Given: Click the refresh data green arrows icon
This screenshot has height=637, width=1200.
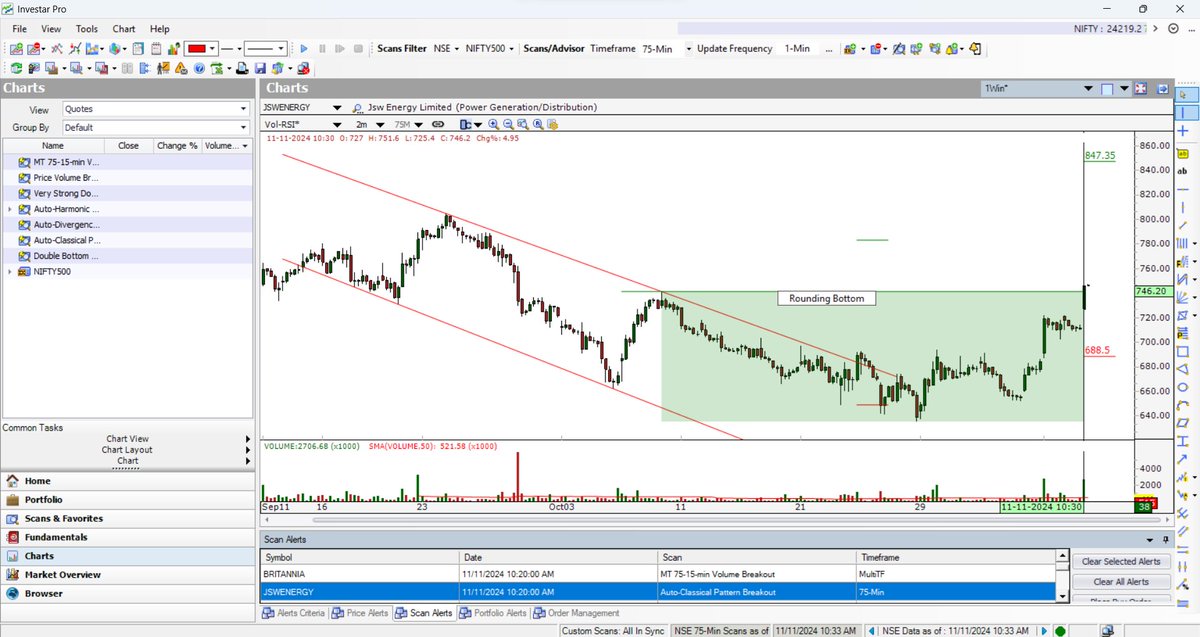Looking at the screenshot, I should pos(16,68).
